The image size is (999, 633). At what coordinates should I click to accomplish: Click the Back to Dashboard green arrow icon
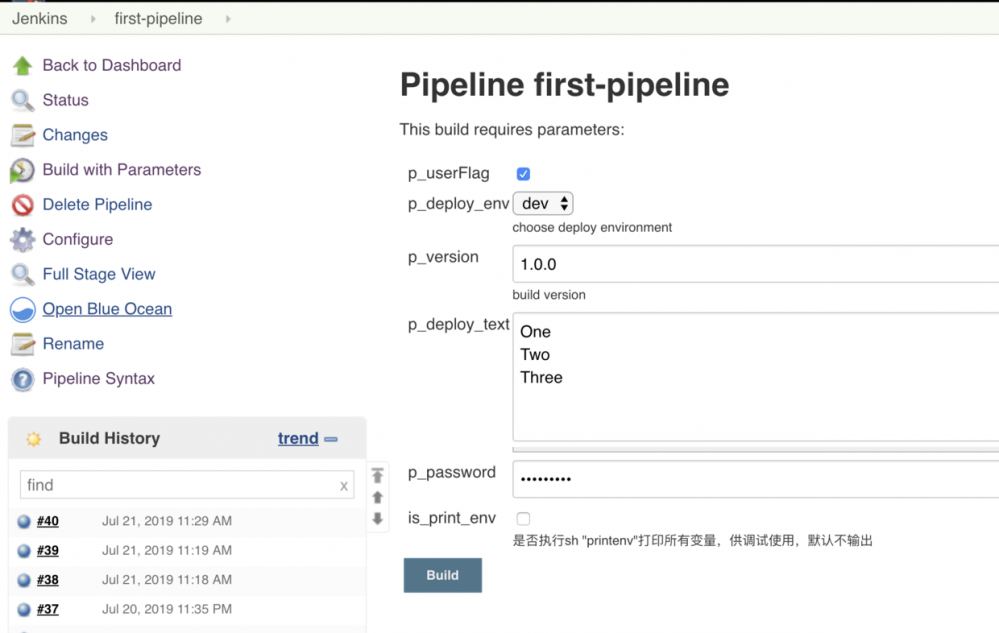pyautogui.click(x=25, y=65)
